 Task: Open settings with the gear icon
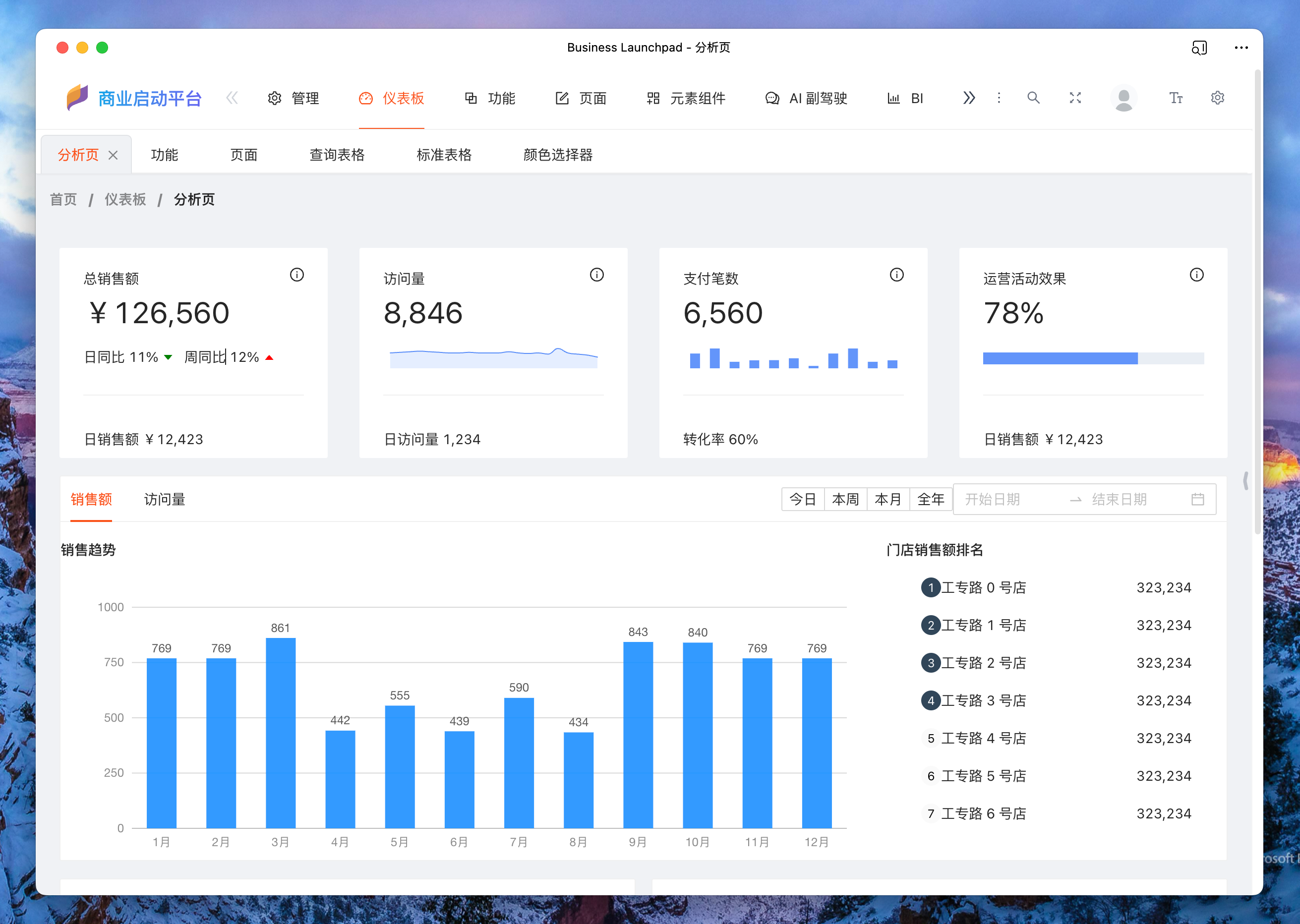click(x=1217, y=98)
